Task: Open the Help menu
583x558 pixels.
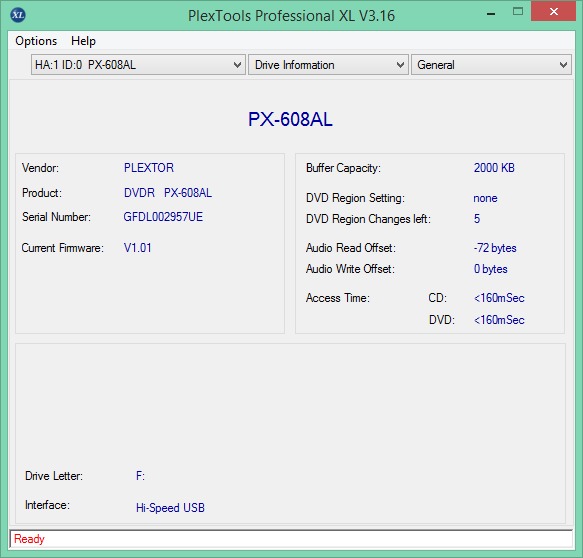Action: 83,41
